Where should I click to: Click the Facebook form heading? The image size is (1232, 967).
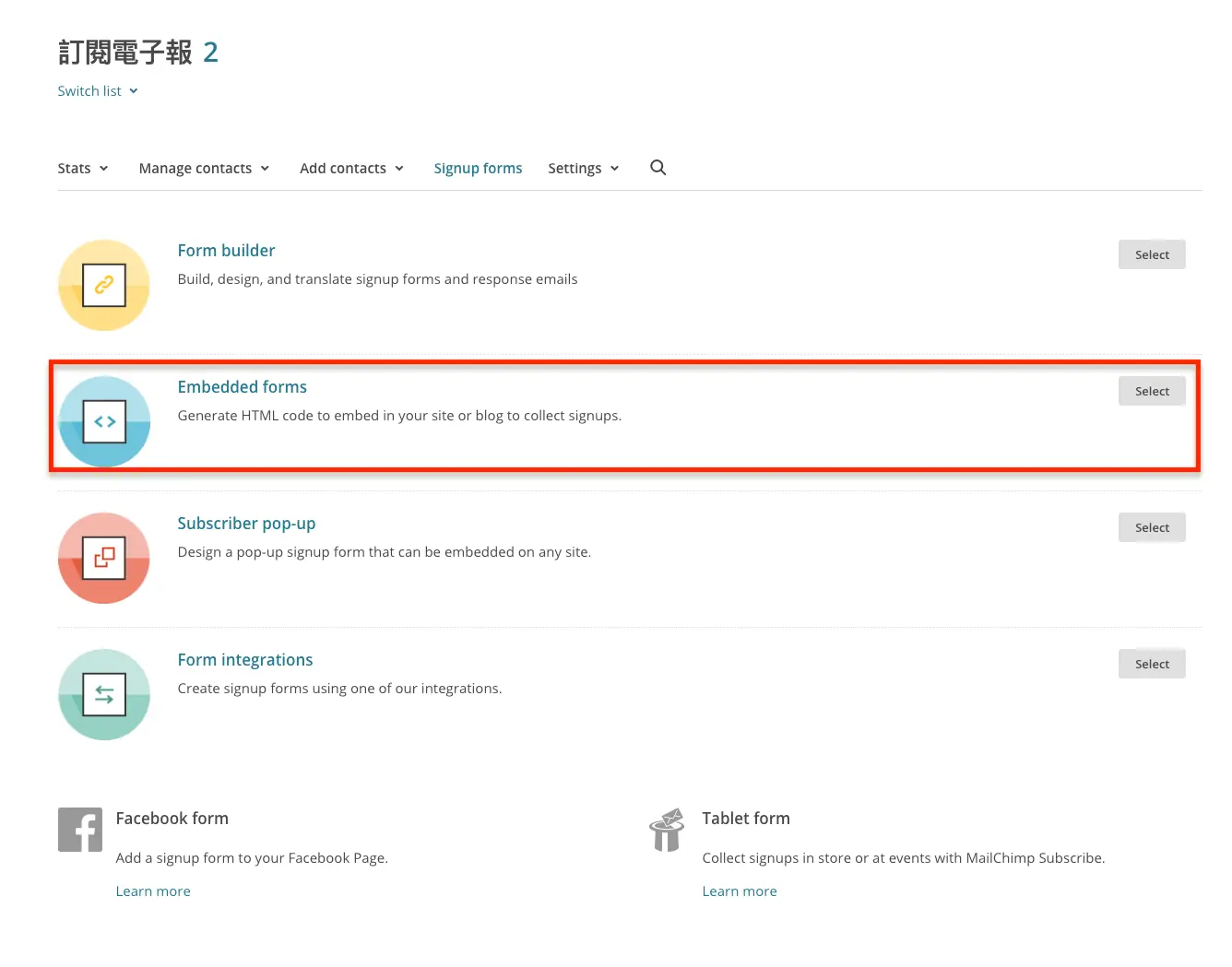coord(172,819)
